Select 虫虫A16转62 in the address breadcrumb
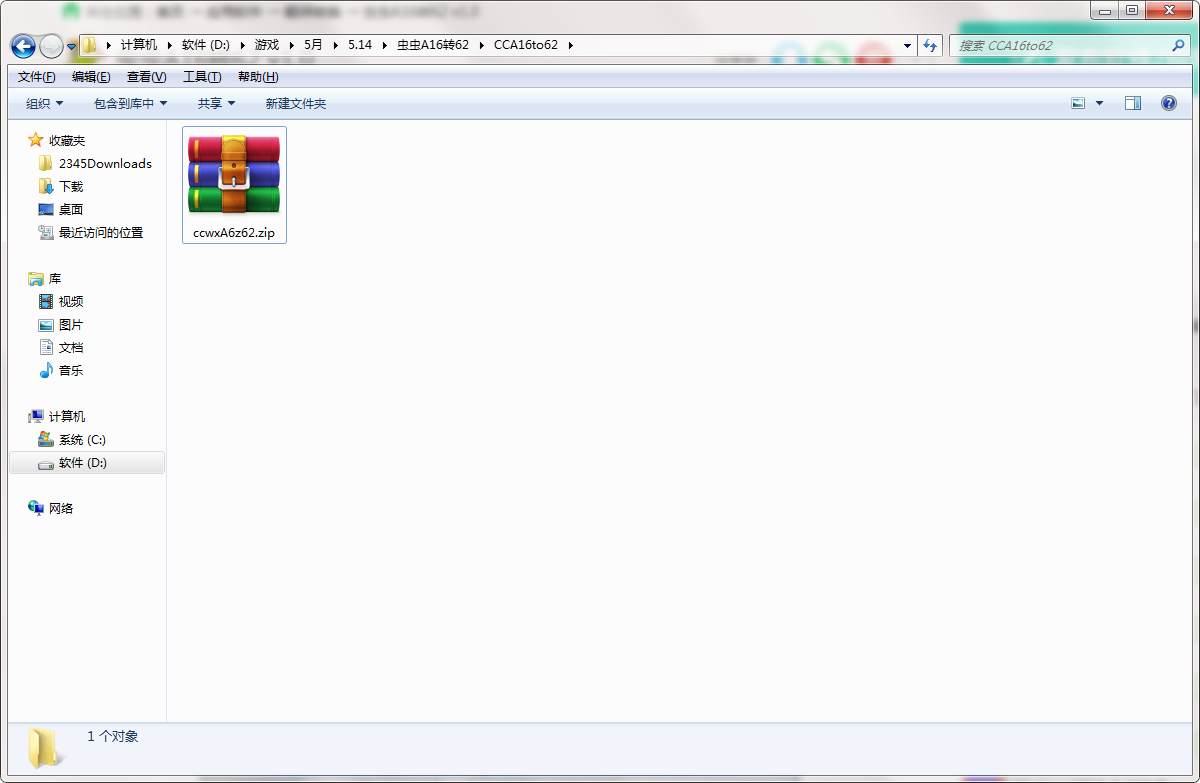Image resolution: width=1200 pixels, height=783 pixels. [x=433, y=45]
